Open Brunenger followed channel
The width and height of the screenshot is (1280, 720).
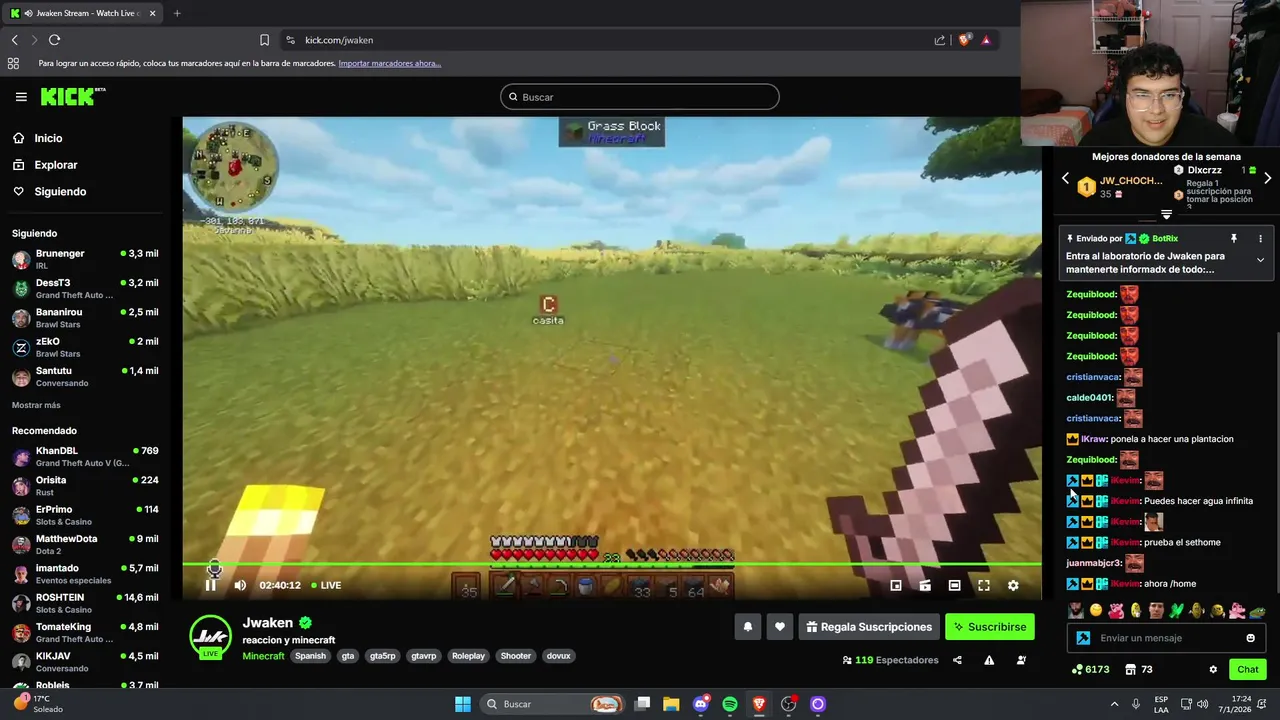point(85,259)
